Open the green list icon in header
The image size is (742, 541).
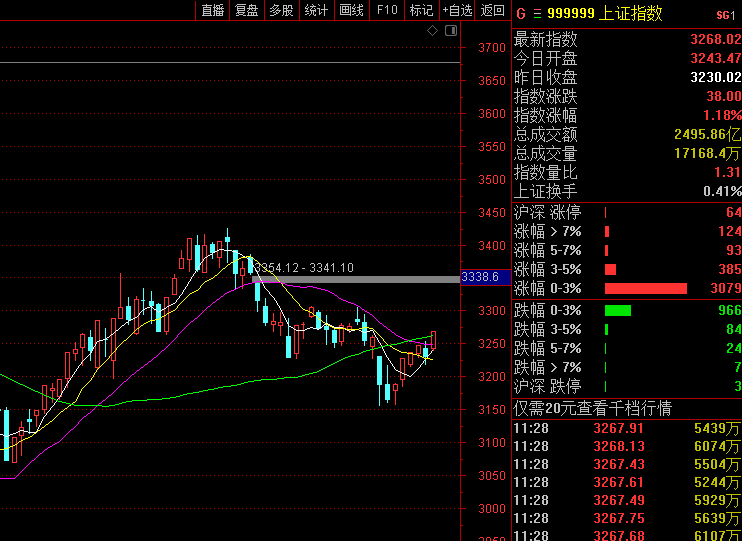(x=537, y=14)
